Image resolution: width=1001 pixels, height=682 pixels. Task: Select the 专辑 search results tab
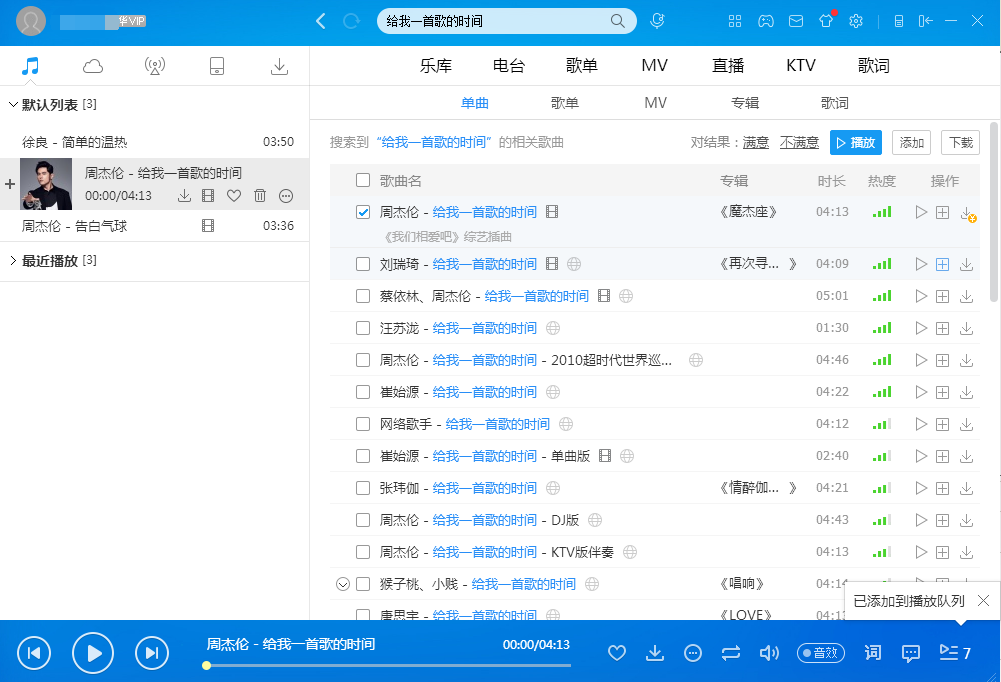coord(745,103)
